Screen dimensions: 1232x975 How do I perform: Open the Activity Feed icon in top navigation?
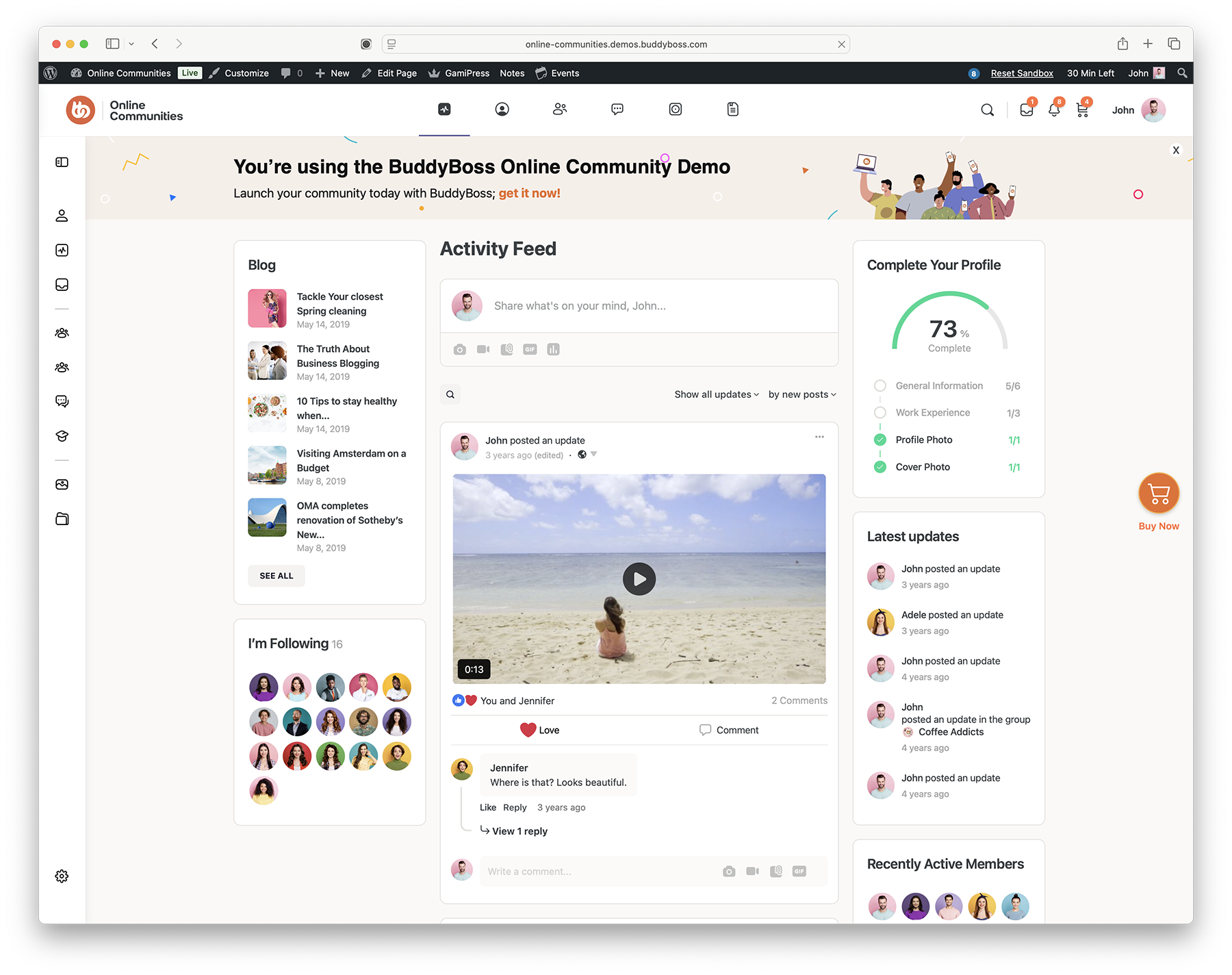point(444,109)
